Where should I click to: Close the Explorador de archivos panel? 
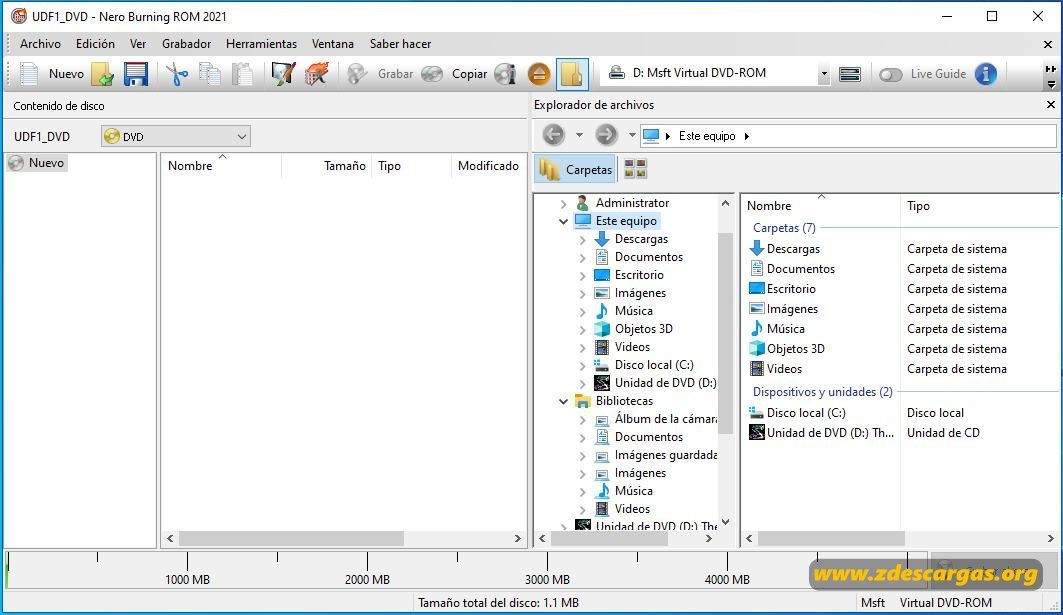[x=1051, y=104]
